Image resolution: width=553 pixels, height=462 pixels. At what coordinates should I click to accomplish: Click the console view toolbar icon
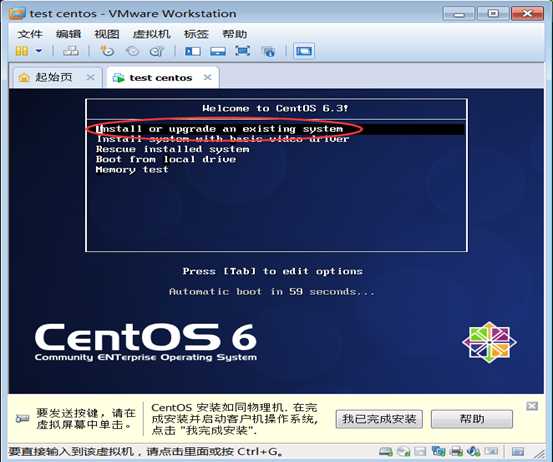[304, 51]
